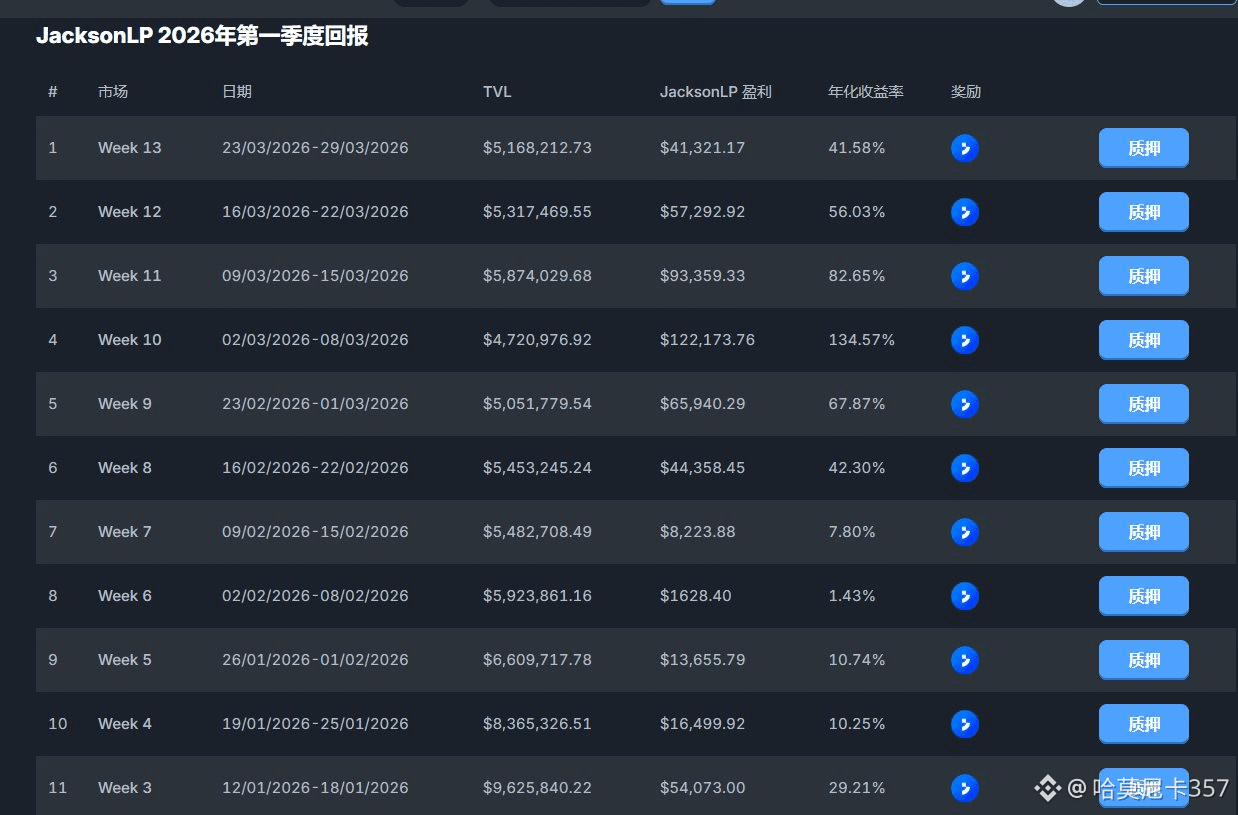Viewport: 1238px width, 815px height.
Task: Click the TVL column header
Action: pyautogui.click(x=497, y=92)
